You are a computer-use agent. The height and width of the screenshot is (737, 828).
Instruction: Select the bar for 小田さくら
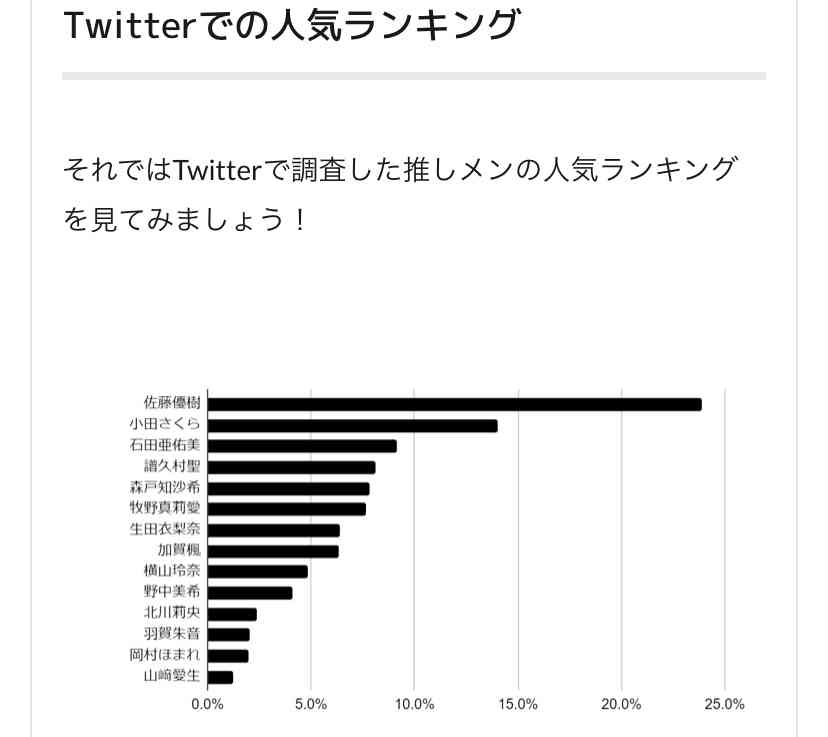click(352, 426)
